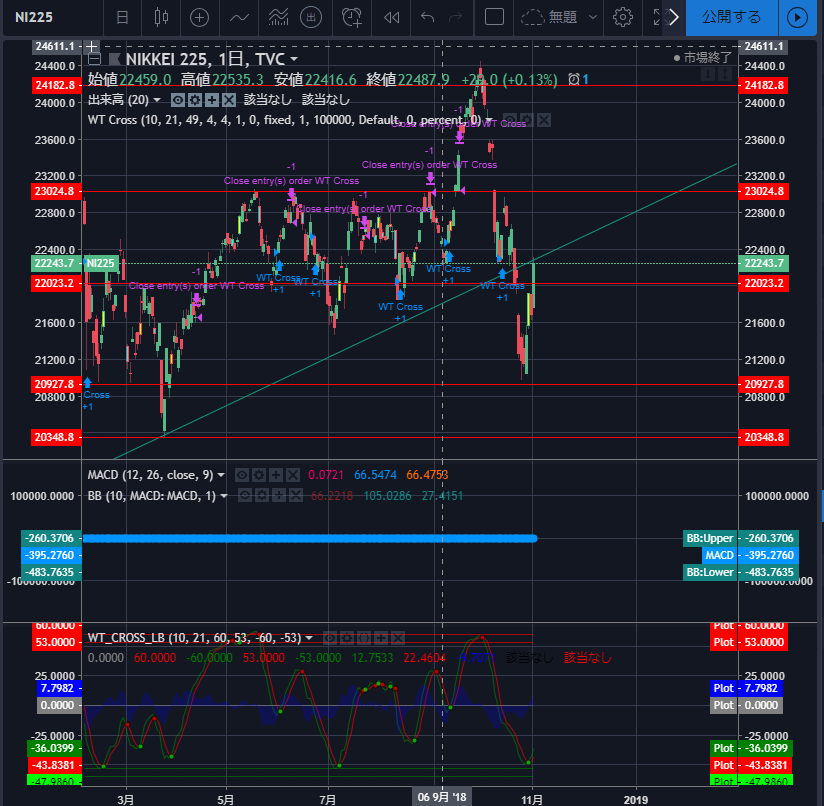The height and width of the screenshot is (806, 824).
Task: Open WT_CROSS_LB source code braces icon
Action: tap(364, 638)
